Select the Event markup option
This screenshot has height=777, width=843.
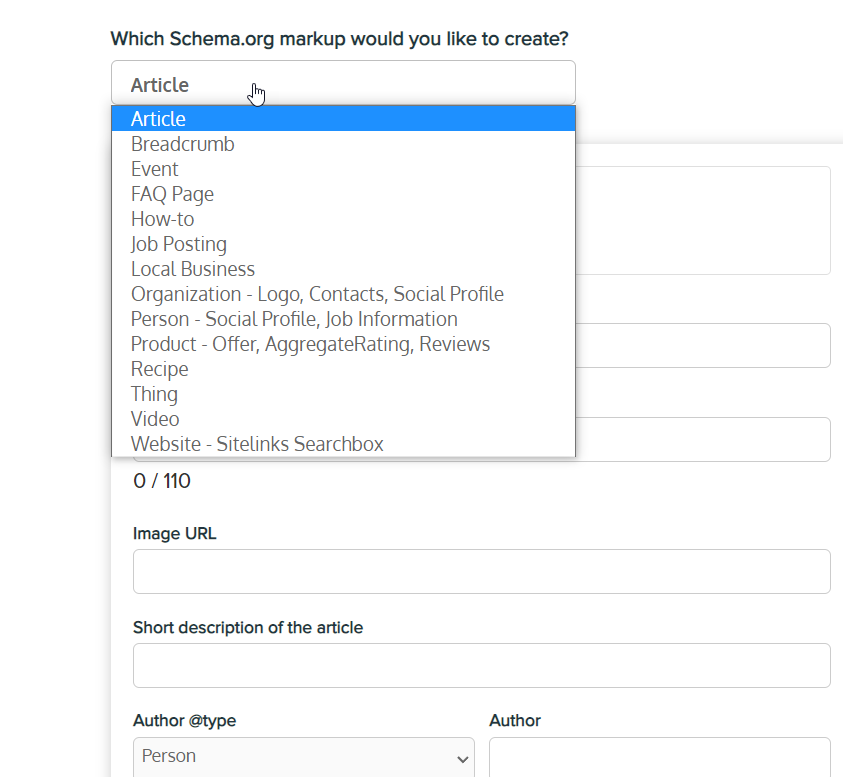(x=154, y=169)
